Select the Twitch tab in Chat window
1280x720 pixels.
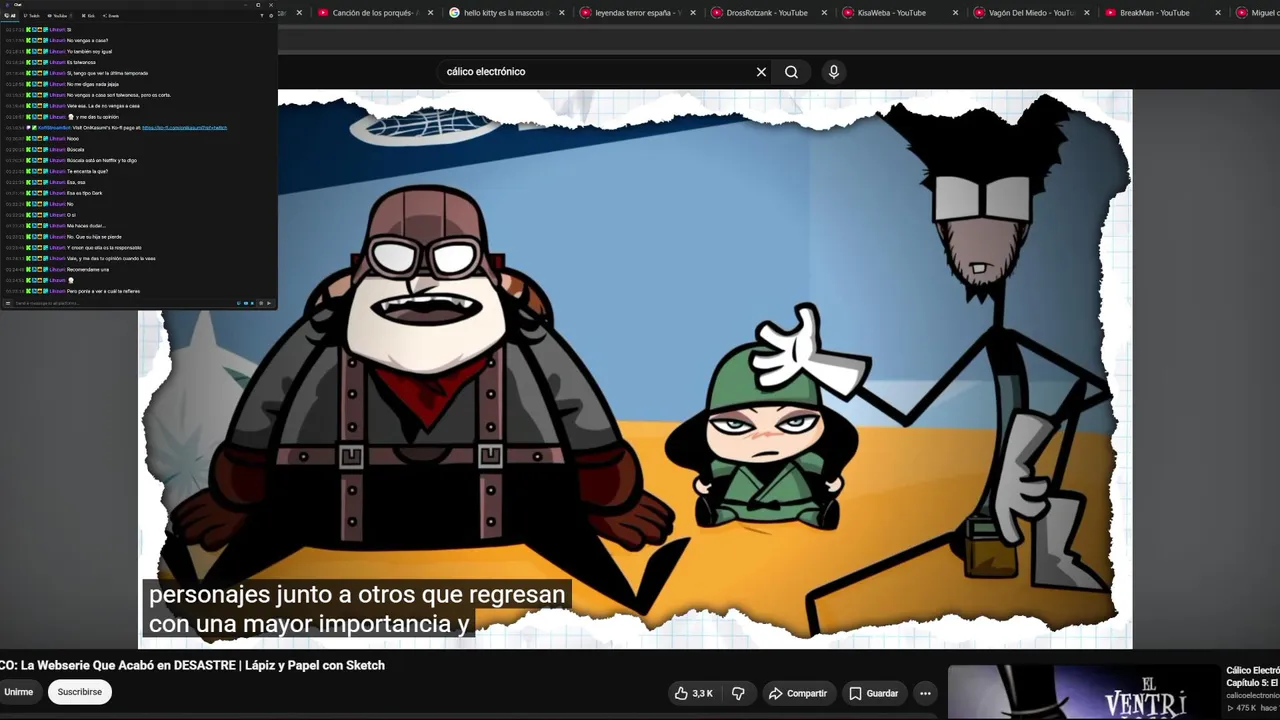(x=32, y=16)
